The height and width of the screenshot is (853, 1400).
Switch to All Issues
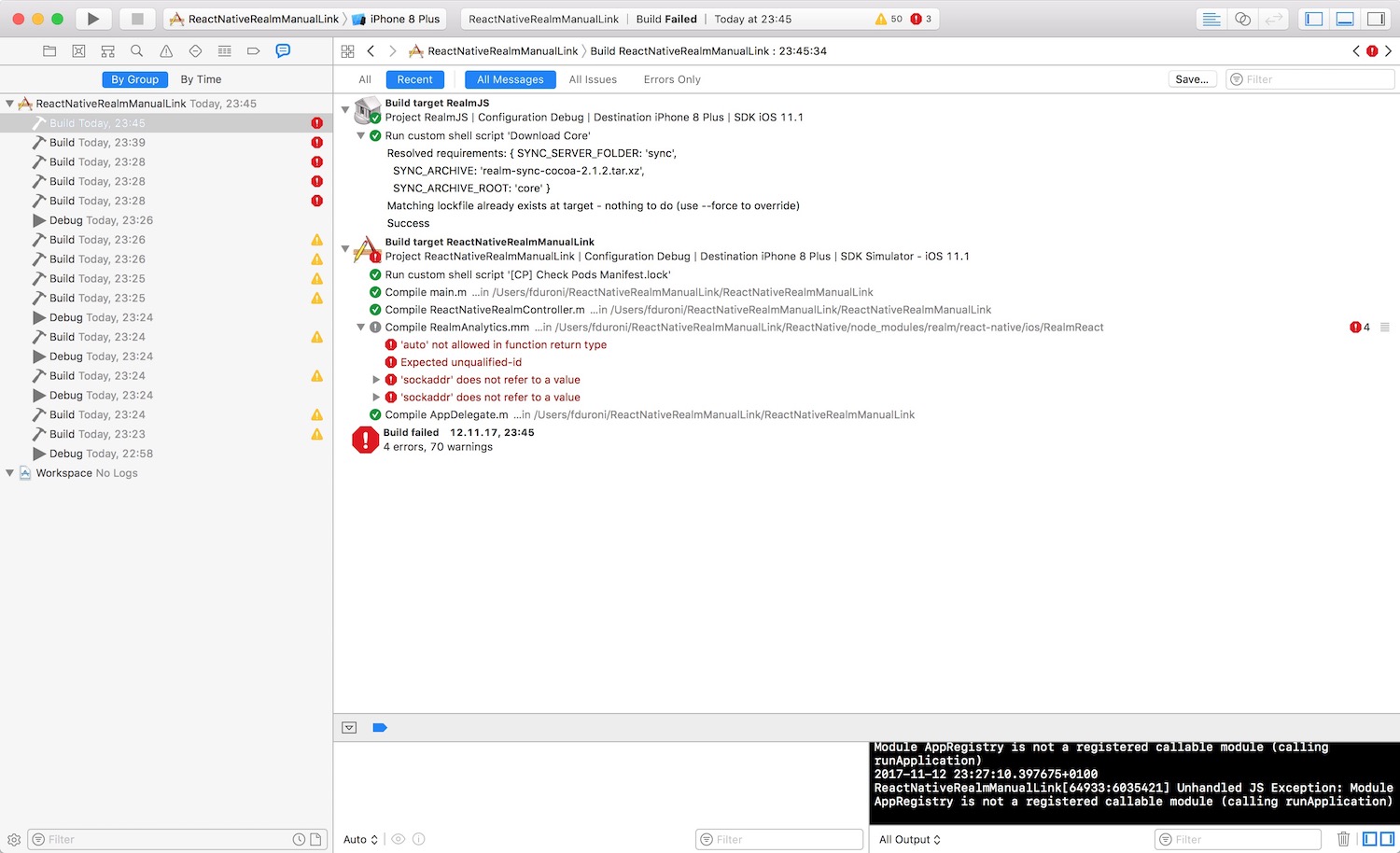(593, 79)
